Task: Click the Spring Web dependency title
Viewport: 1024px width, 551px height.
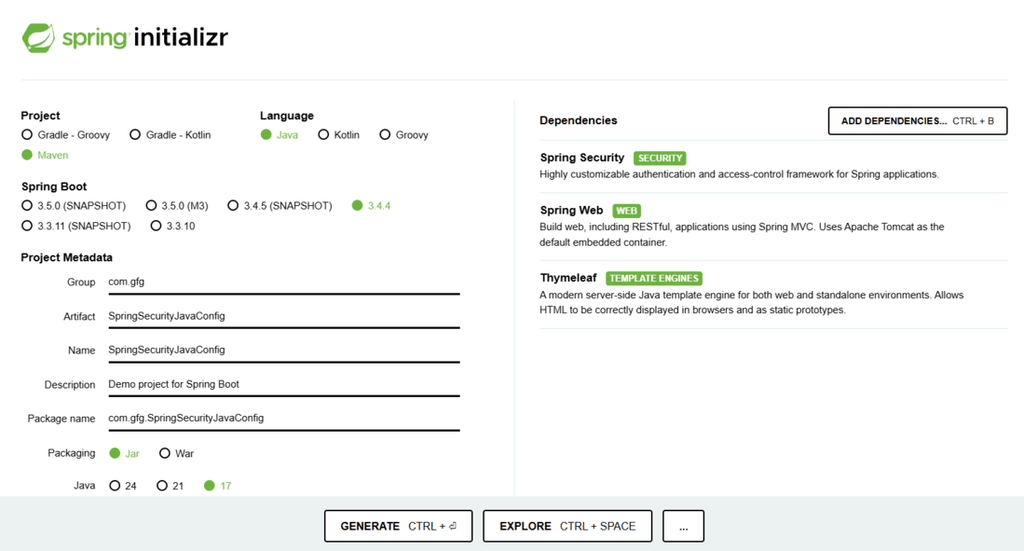Action: (x=571, y=210)
